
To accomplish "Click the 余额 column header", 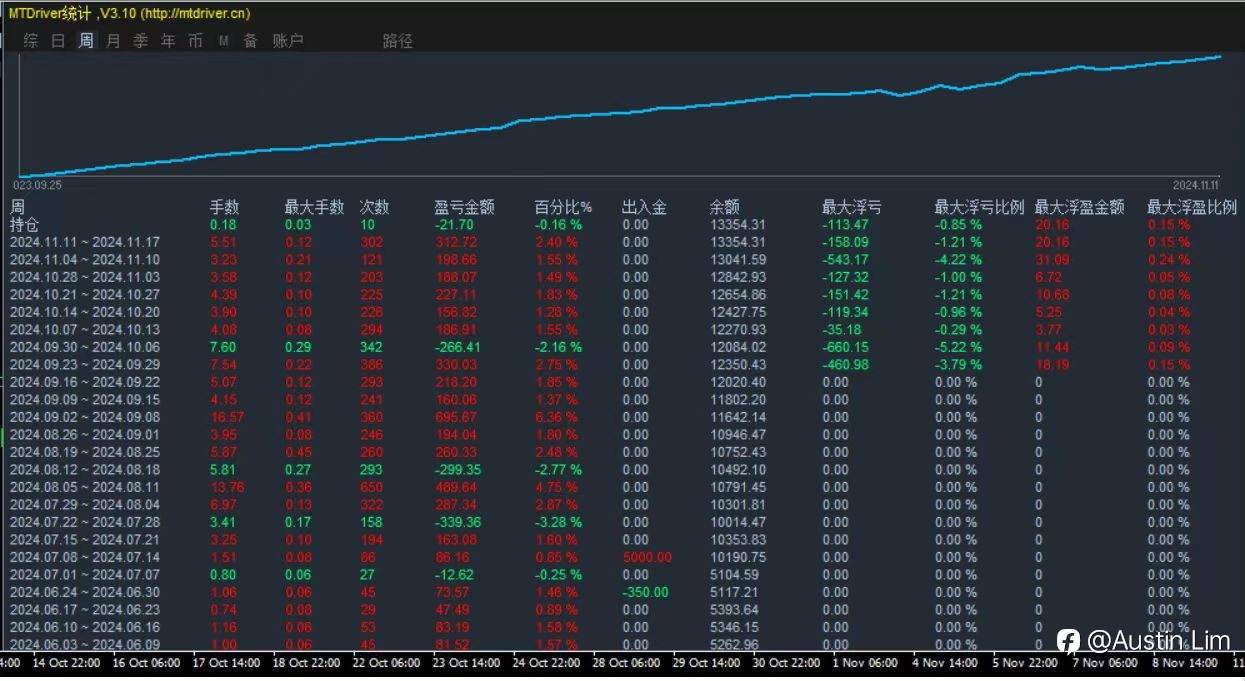I will point(724,207).
